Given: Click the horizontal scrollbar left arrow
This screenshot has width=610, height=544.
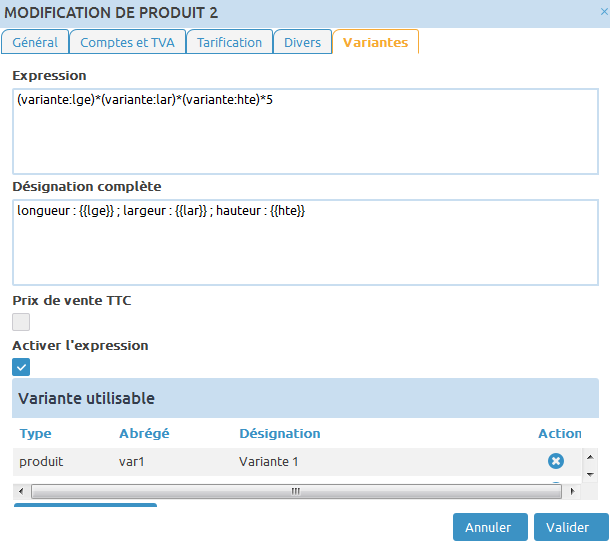Looking at the screenshot, I should pyautogui.click(x=19, y=491).
